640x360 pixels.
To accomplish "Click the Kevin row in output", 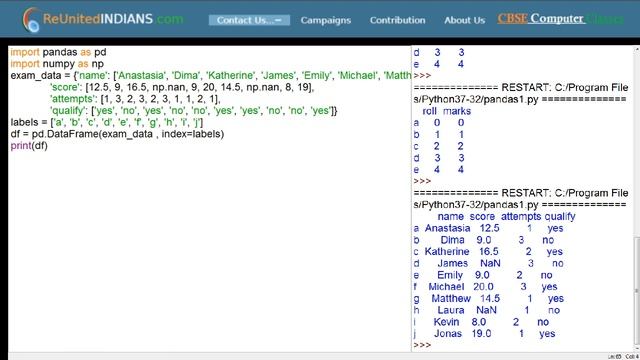I will click(481, 322).
